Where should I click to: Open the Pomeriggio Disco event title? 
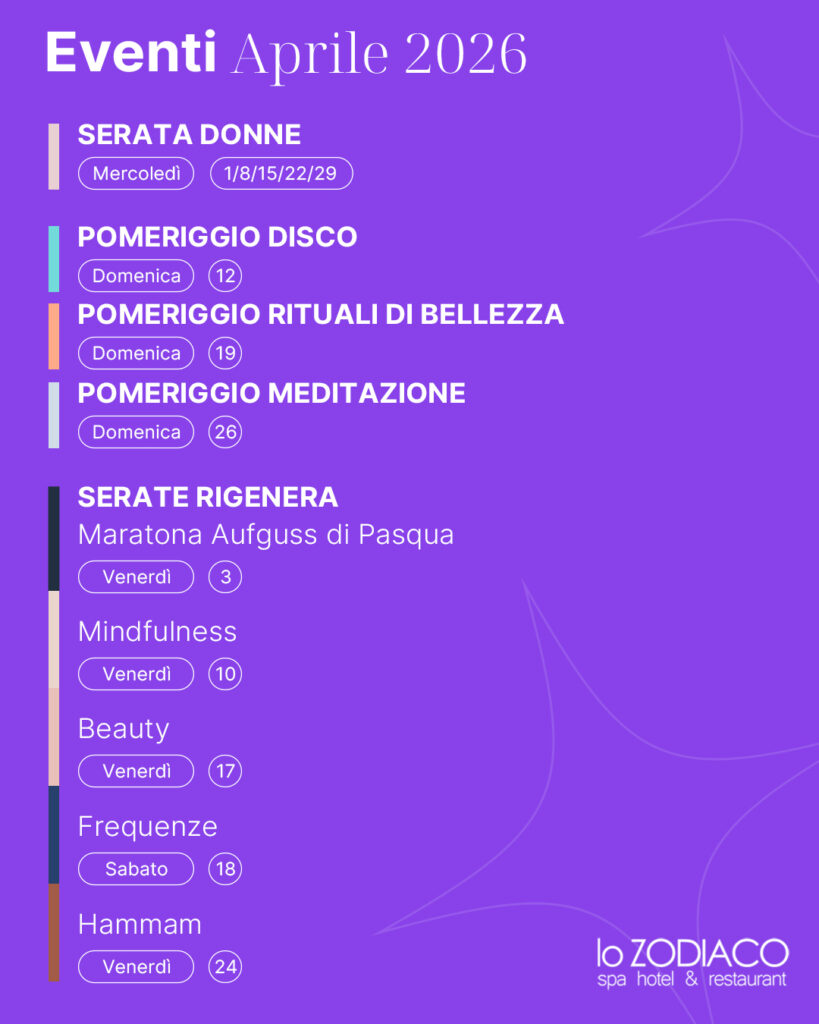217,238
